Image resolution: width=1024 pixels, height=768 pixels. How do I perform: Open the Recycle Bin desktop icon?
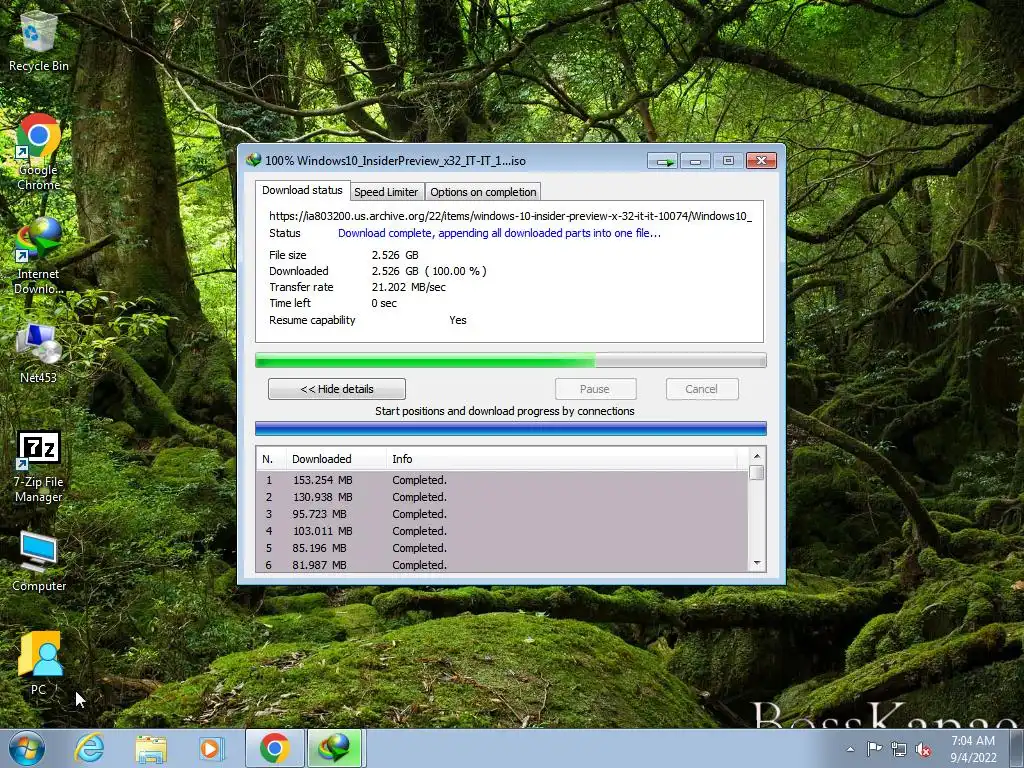pos(39,40)
